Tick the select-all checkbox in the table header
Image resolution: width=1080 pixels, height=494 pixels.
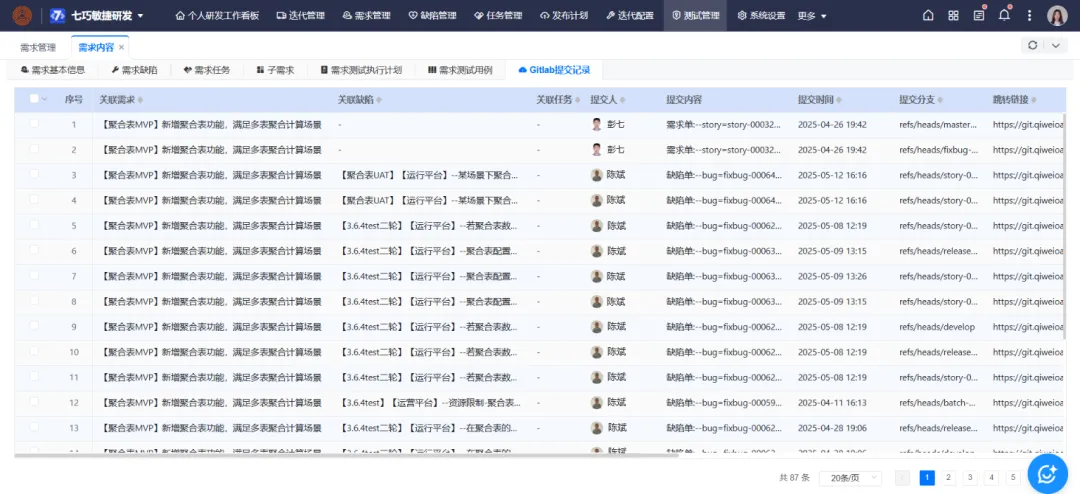coord(35,99)
